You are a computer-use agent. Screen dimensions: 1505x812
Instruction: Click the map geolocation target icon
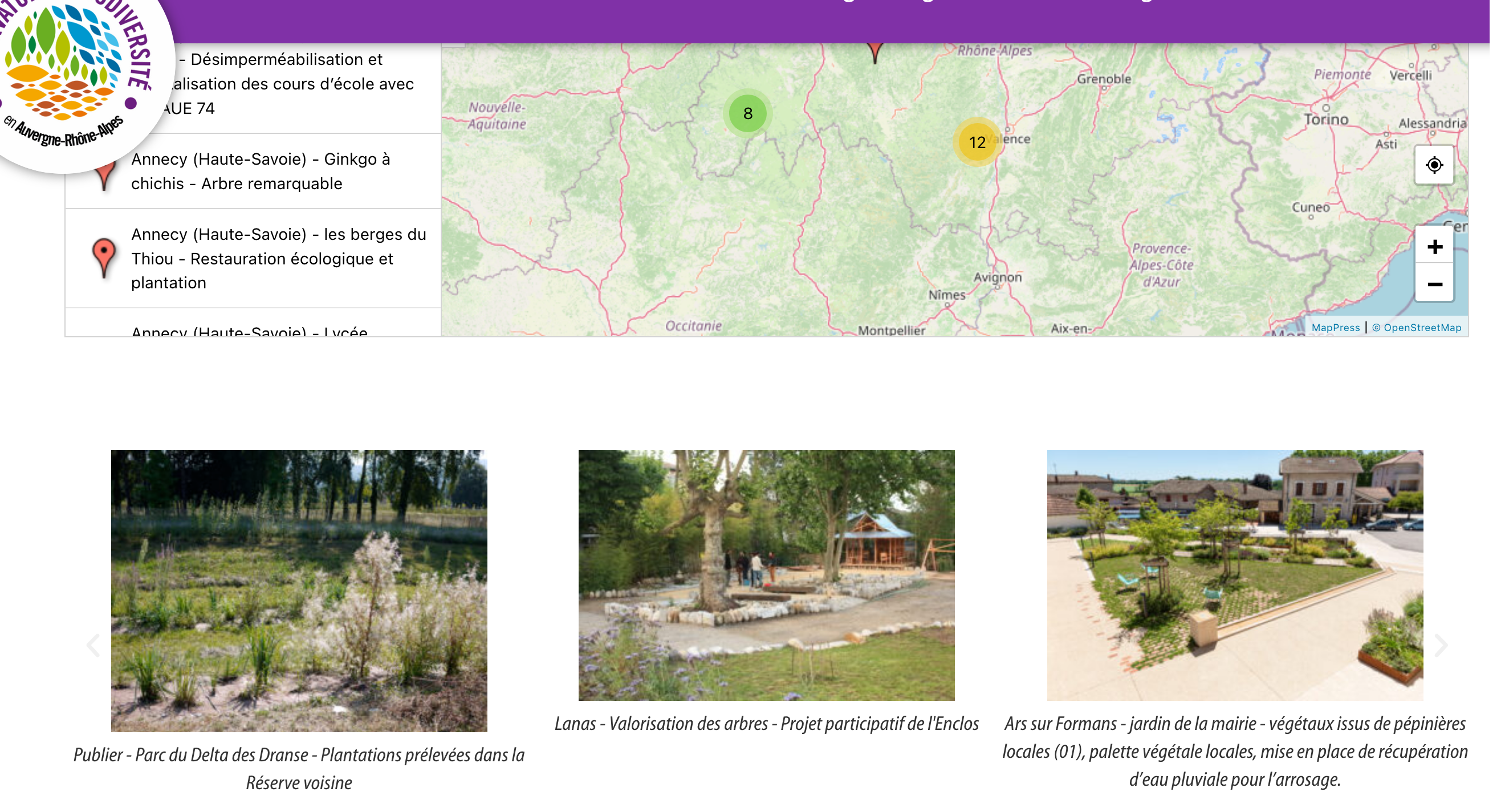pyautogui.click(x=1434, y=165)
